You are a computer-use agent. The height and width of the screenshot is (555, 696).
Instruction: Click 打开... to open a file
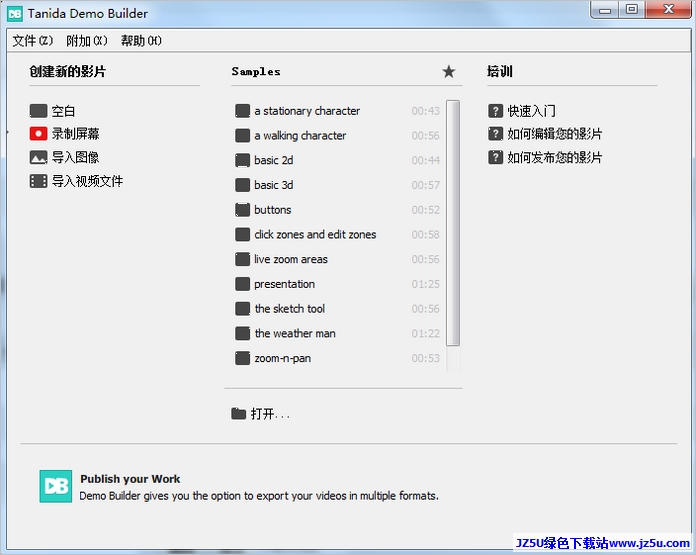(270, 414)
